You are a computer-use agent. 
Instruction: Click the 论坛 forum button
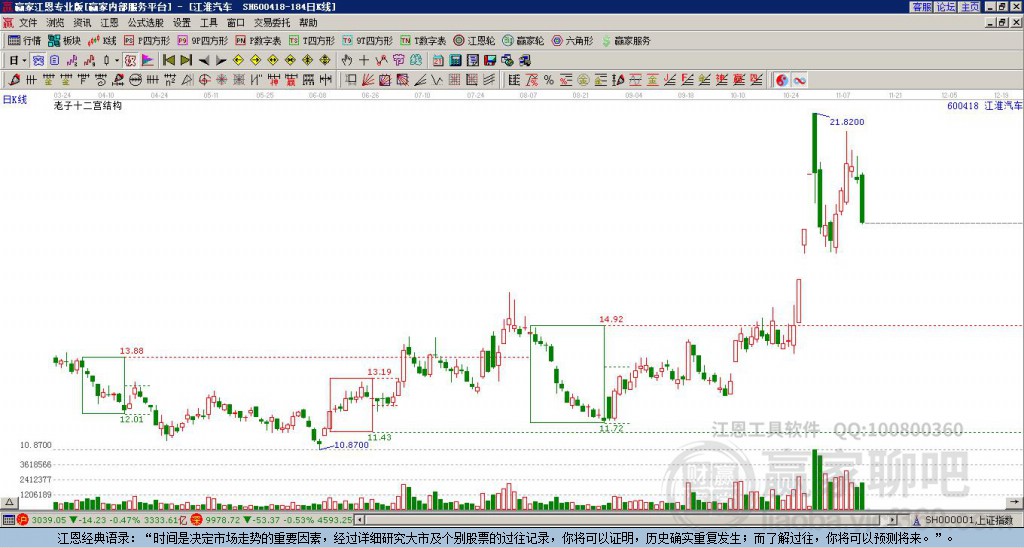[x=946, y=7]
